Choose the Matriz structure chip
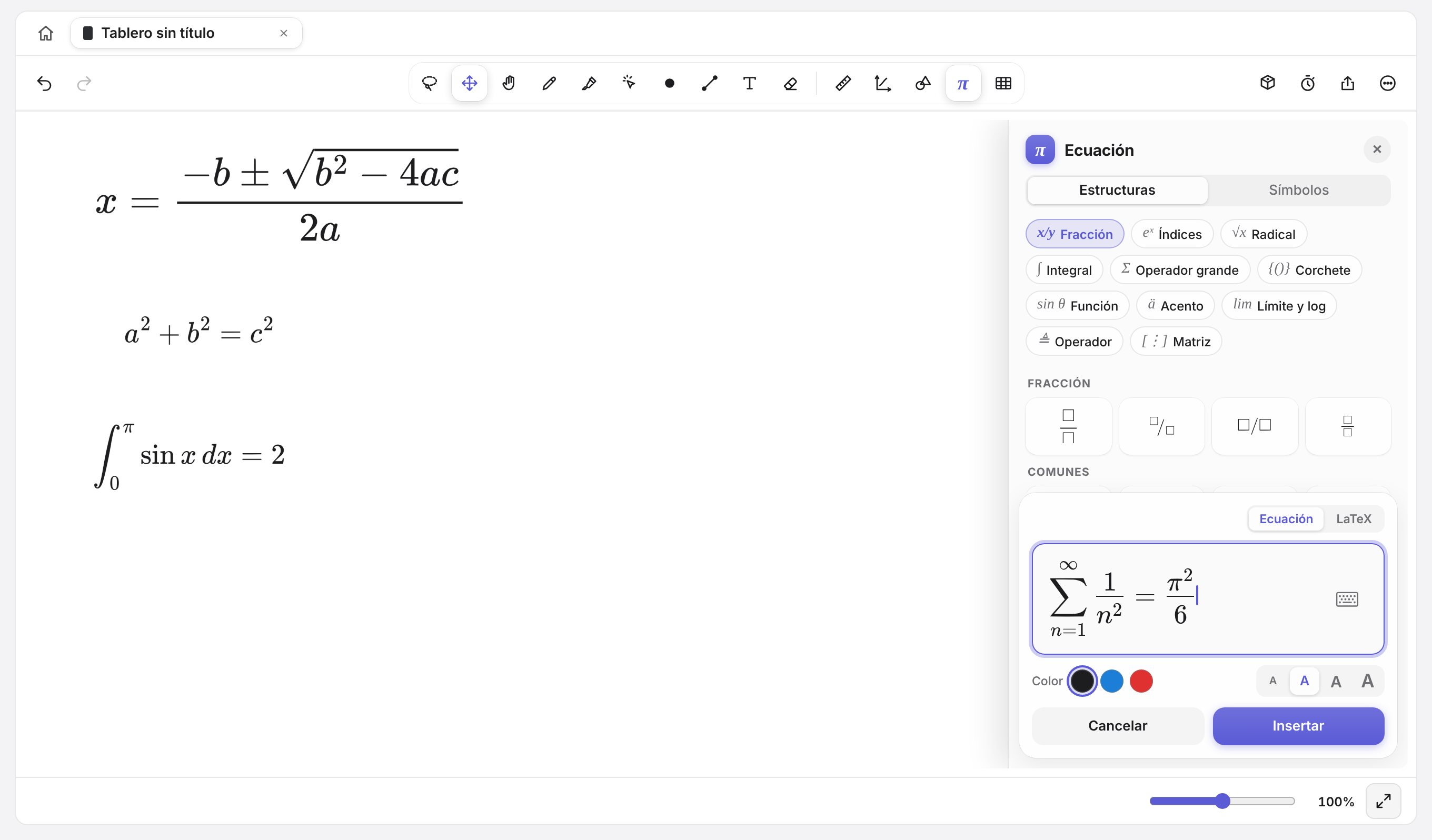 pos(1176,342)
